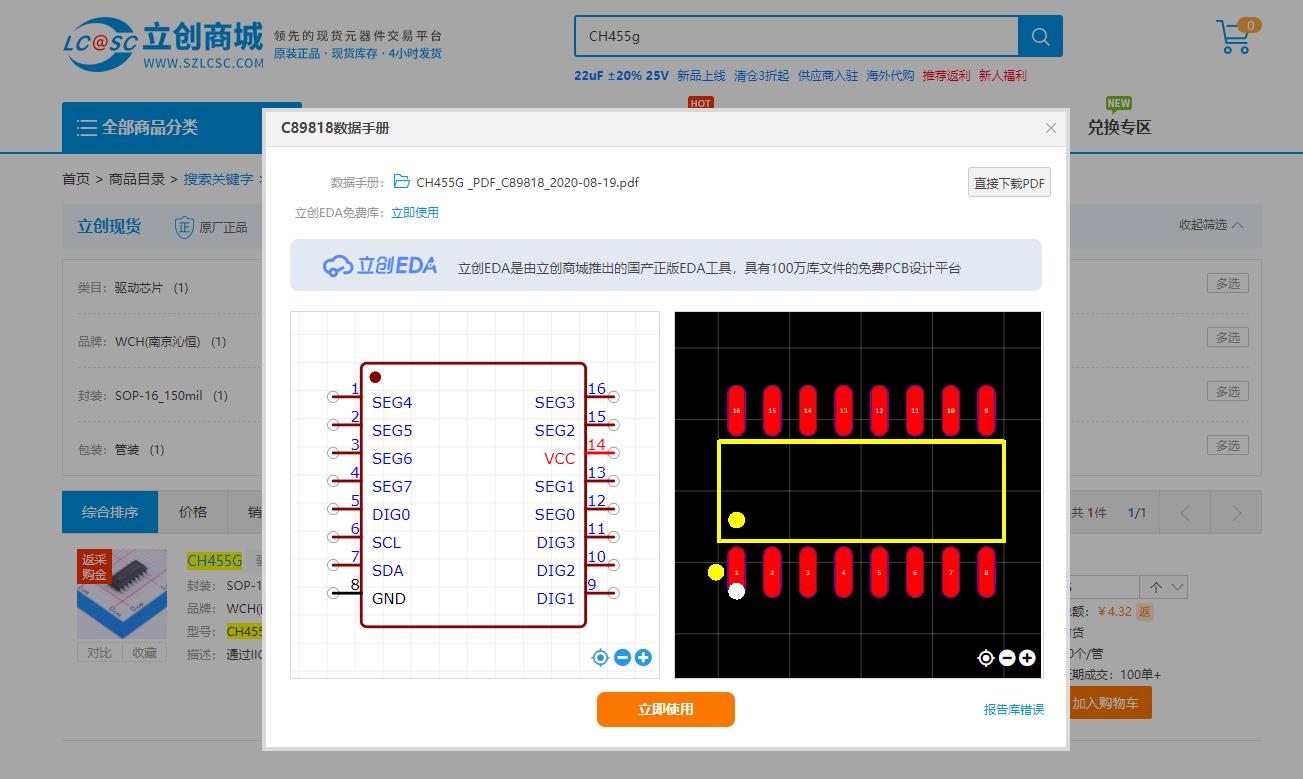Click 多选 for 品牌 row
The image size is (1303, 779).
1228,338
